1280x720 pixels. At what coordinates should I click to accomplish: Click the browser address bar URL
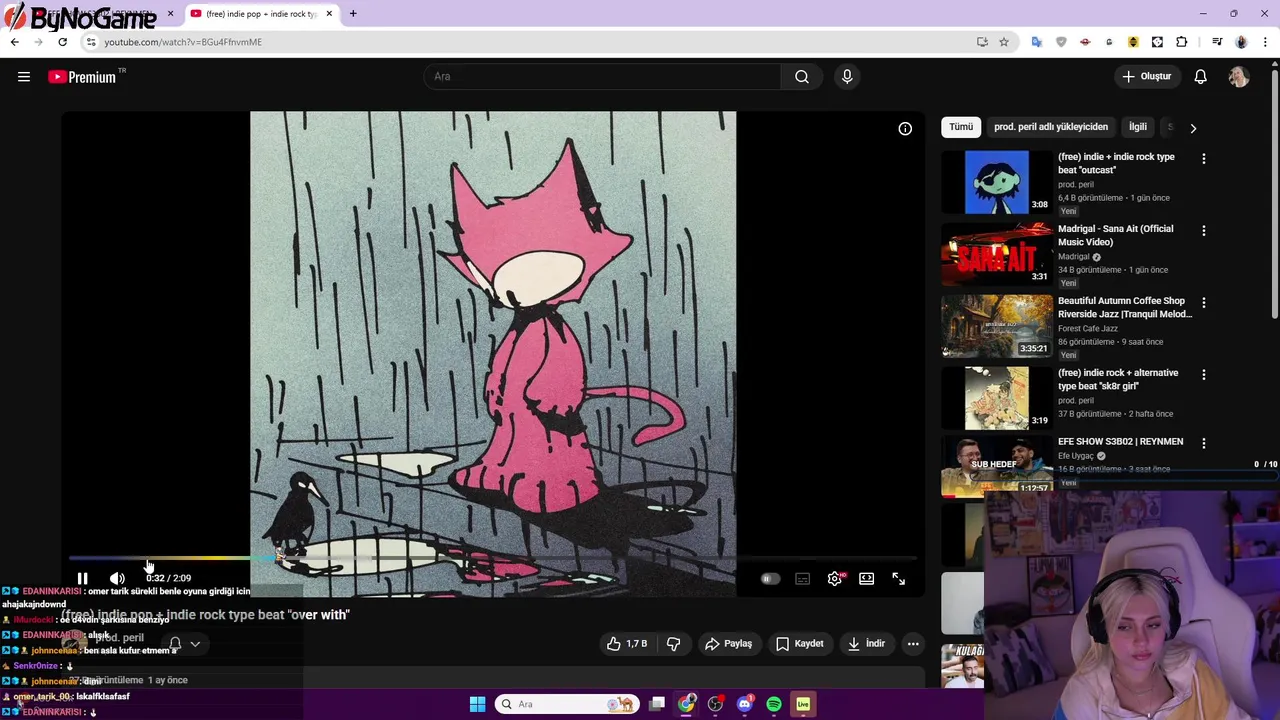coord(183,42)
